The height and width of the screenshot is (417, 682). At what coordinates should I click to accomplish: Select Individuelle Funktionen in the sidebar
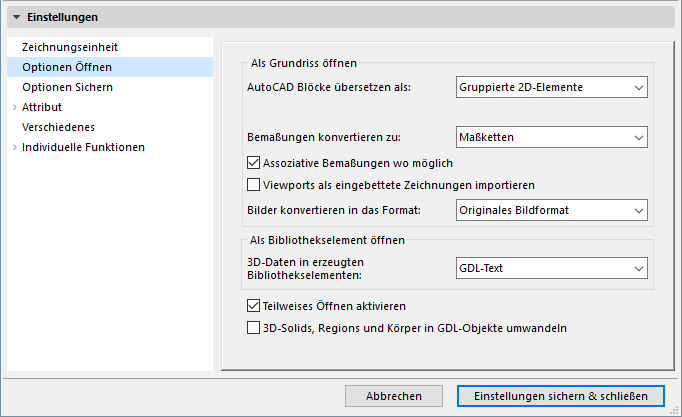pos(83,147)
